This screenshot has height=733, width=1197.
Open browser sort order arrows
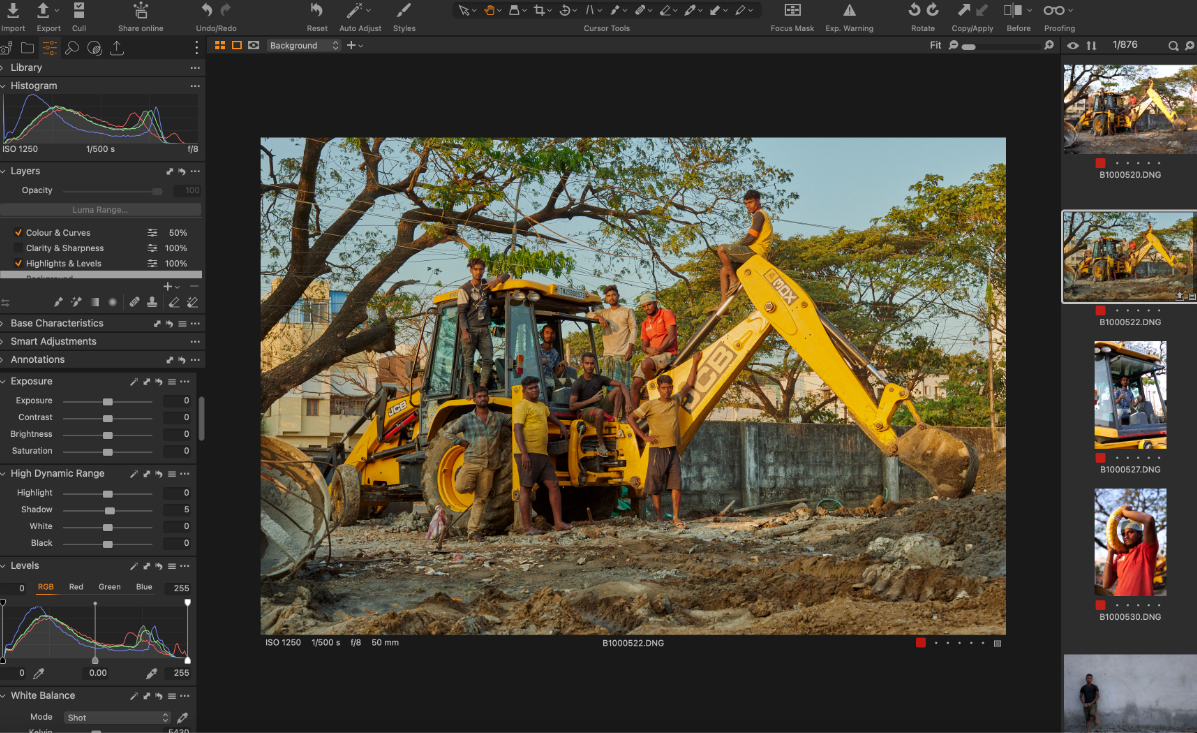coord(1092,45)
